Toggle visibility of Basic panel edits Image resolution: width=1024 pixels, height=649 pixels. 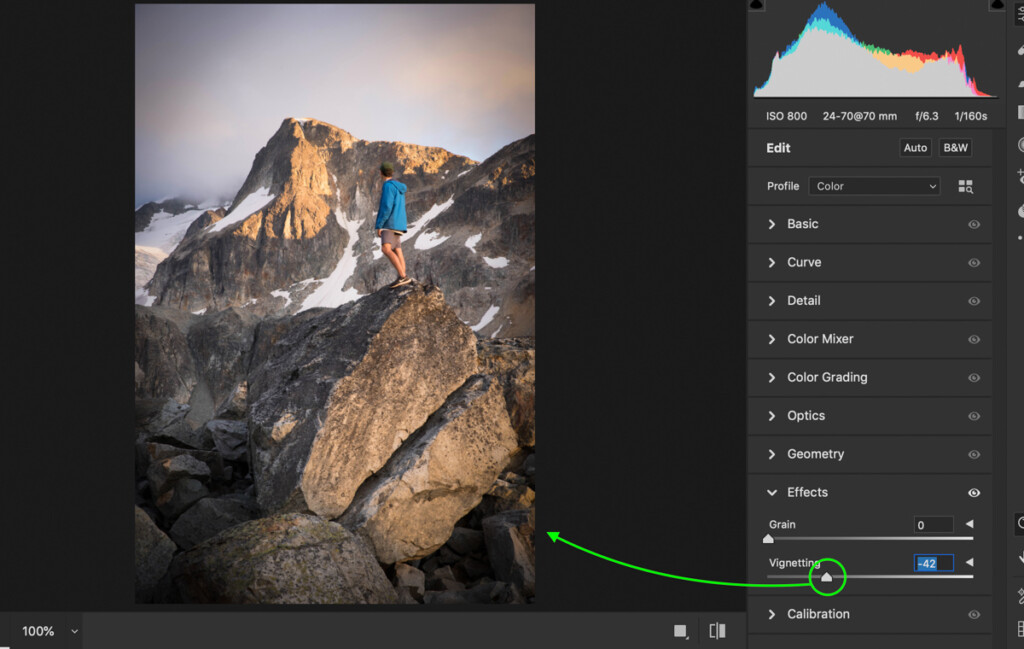(974, 225)
